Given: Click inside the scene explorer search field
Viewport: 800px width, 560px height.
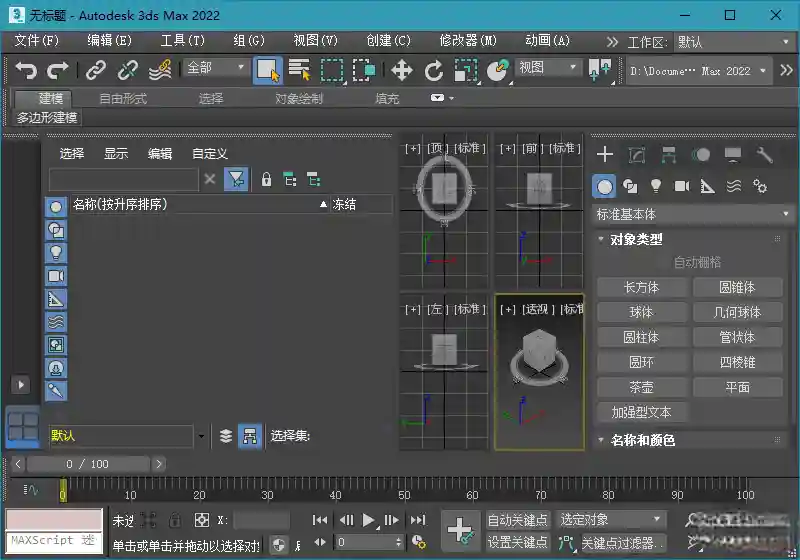Looking at the screenshot, I should (x=123, y=180).
